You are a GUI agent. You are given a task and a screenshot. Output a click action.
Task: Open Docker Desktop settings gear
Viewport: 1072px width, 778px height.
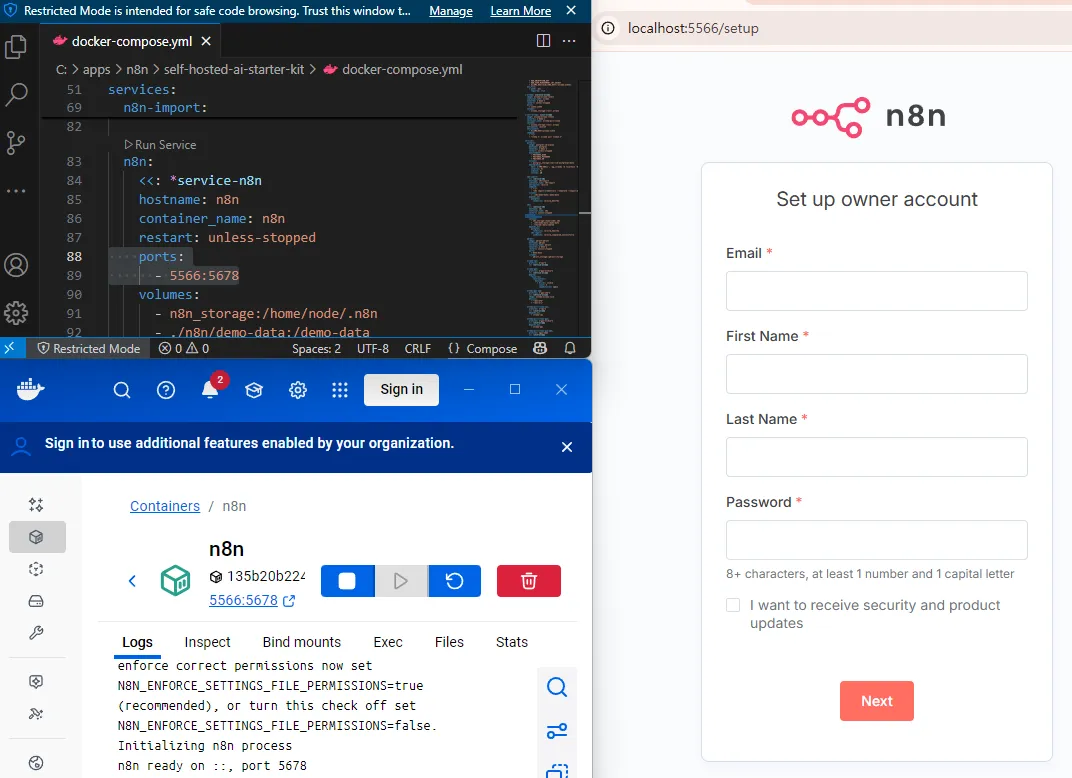297,390
